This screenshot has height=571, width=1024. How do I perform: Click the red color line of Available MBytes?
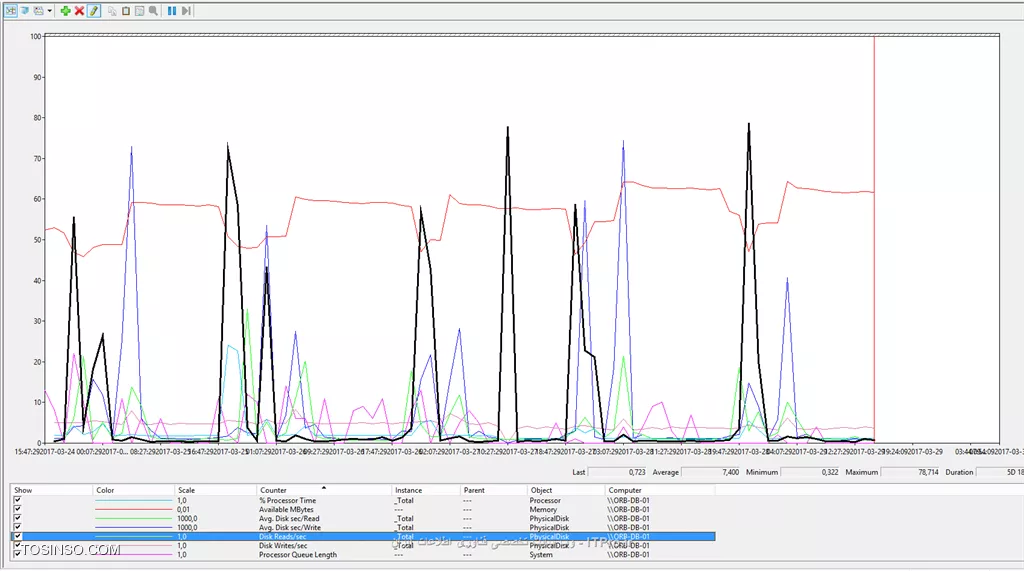(134, 510)
